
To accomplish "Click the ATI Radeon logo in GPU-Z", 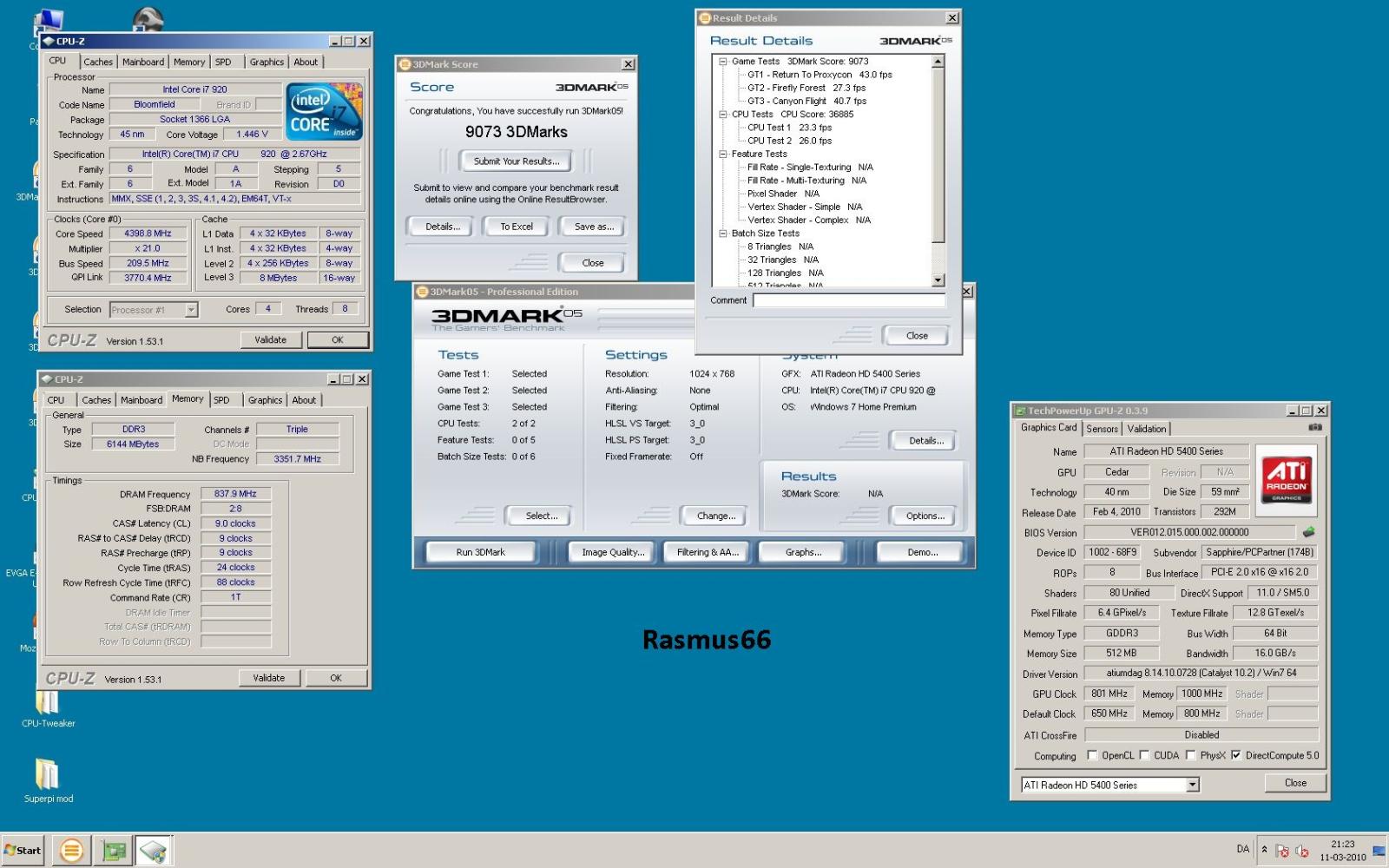I will pyautogui.click(x=1287, y=480).
